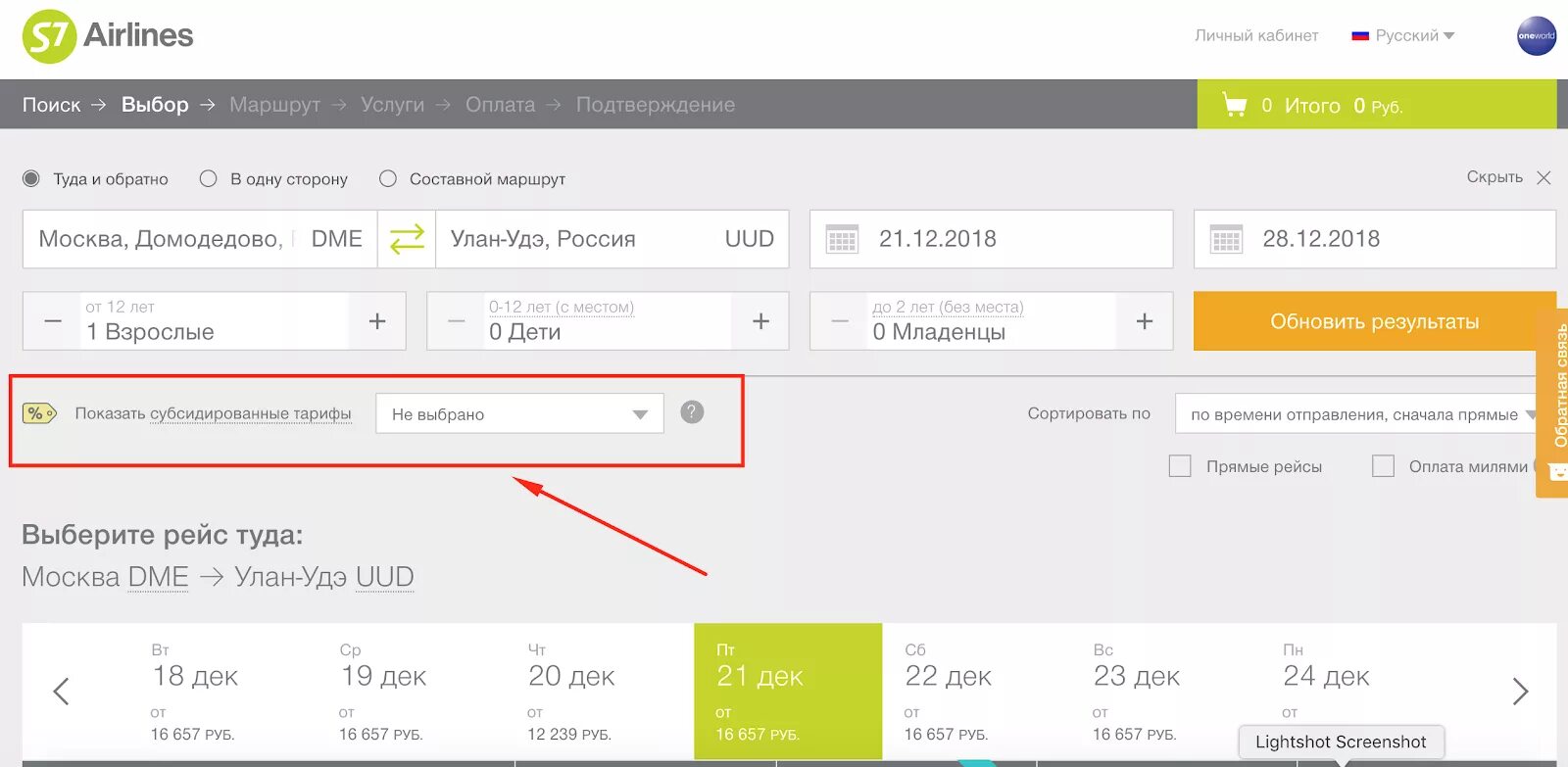Decrease the children passenger count
Viewport: 1568px width, 767px height.
(x=457, y=321)
